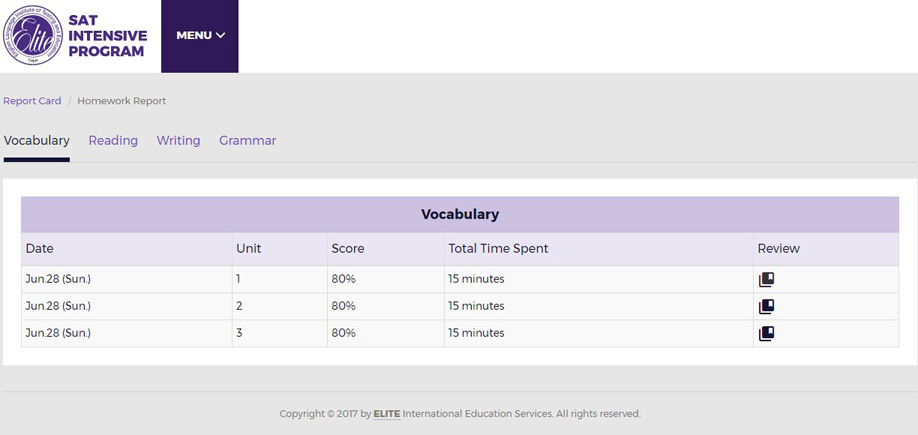Viewport: 918px width, 435px height.
Task: Click SAT Intensive Program title
Action: click(108, 36)
